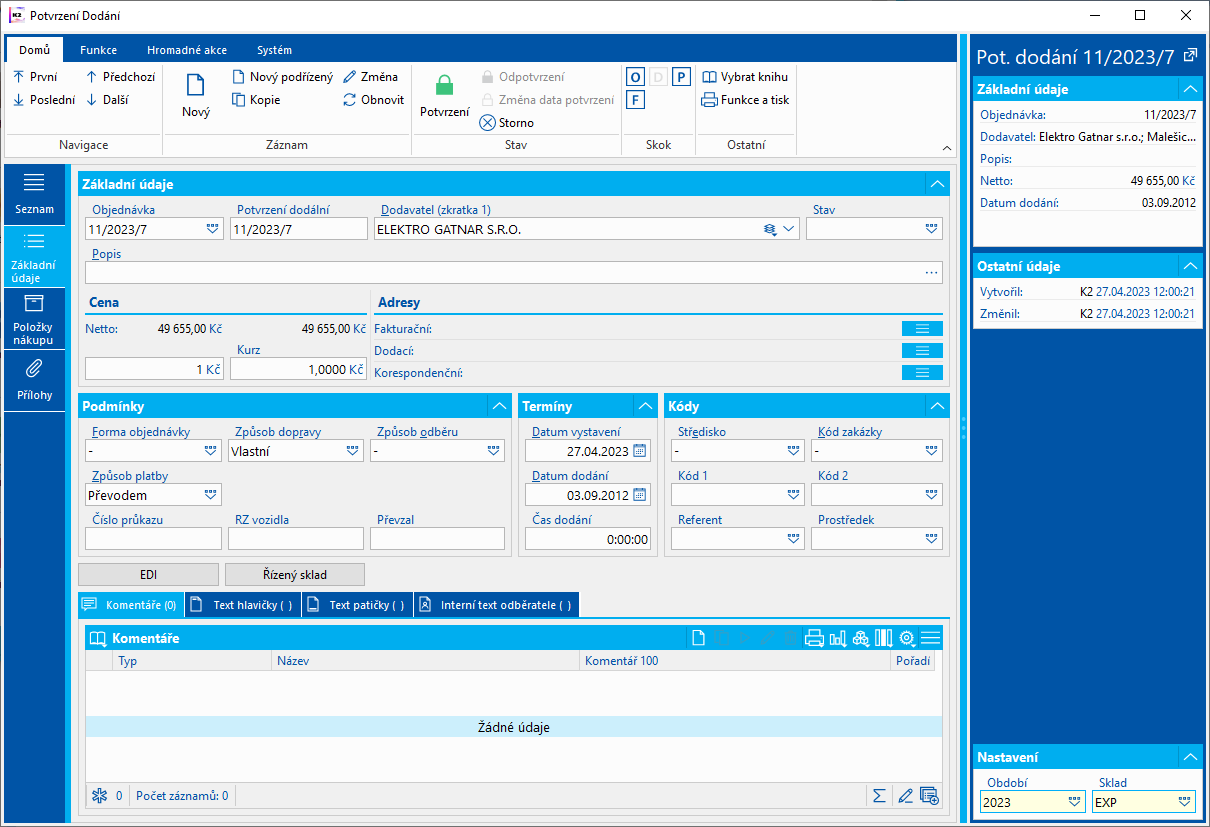
Task: Select Text patičky tab
Action: (x=357, y=605)
